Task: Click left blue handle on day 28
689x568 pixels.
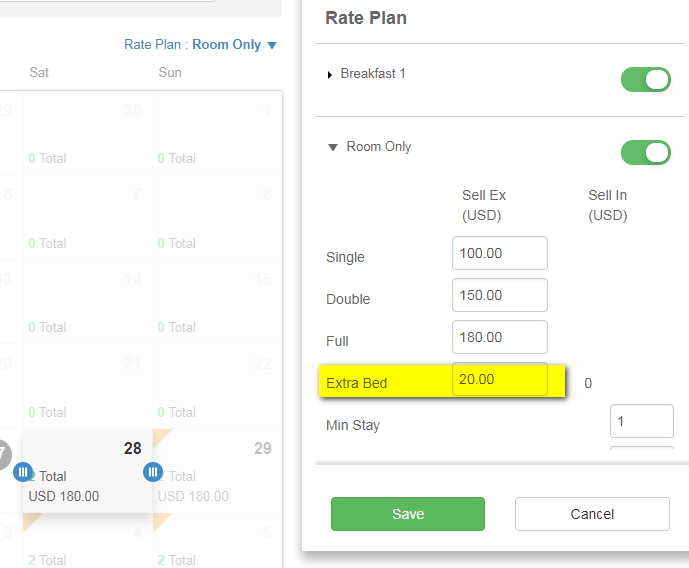Action: [x=22, y=472]
